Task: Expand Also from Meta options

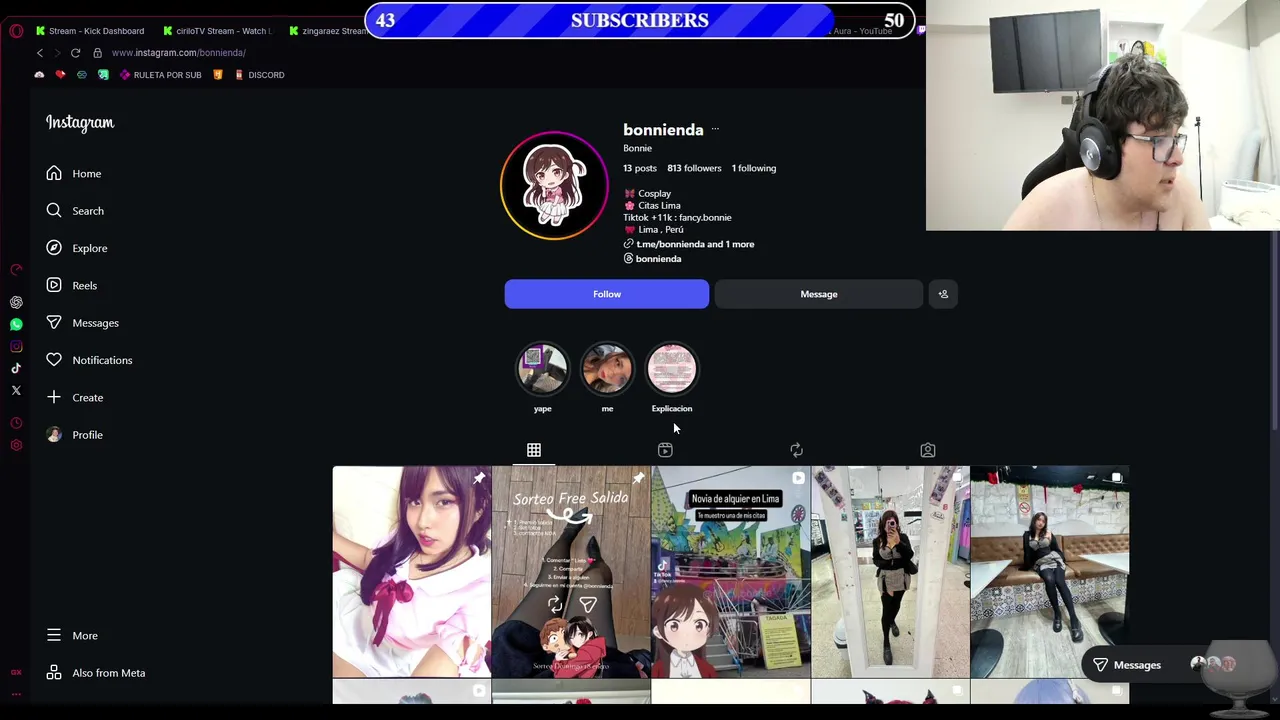Action: coord(95,673)
